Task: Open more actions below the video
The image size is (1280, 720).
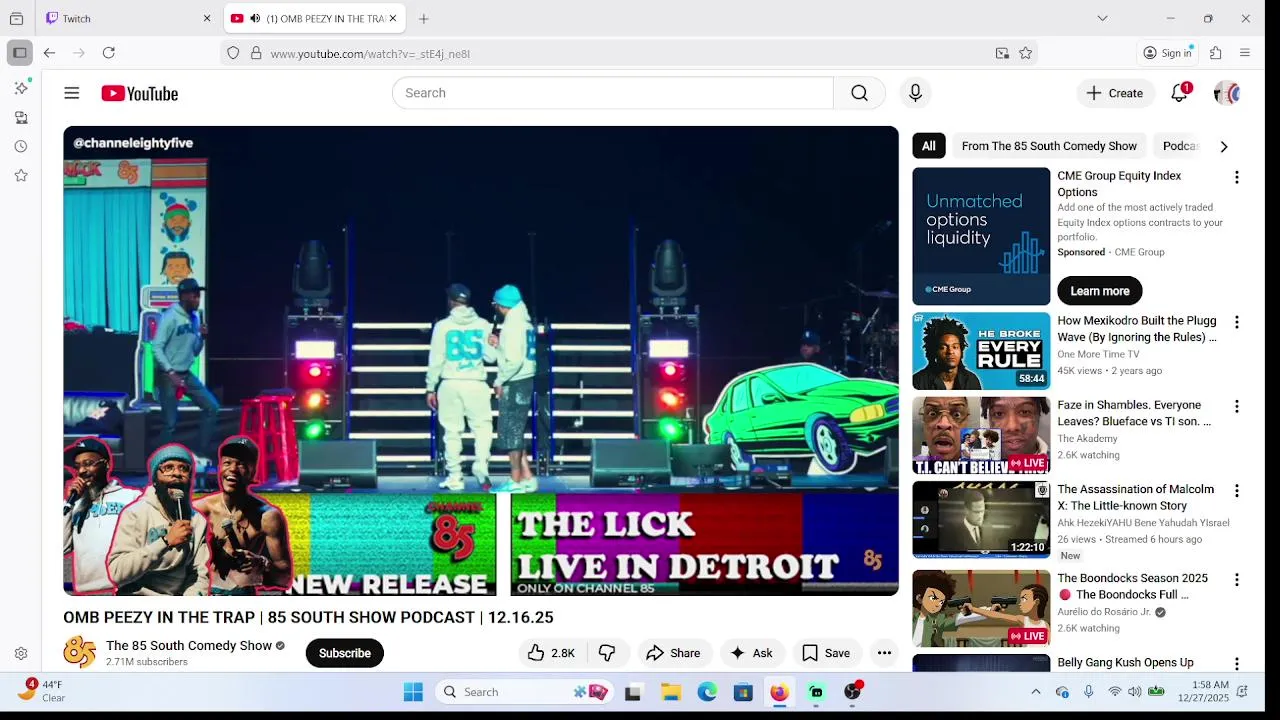Action: coord(884,653)
